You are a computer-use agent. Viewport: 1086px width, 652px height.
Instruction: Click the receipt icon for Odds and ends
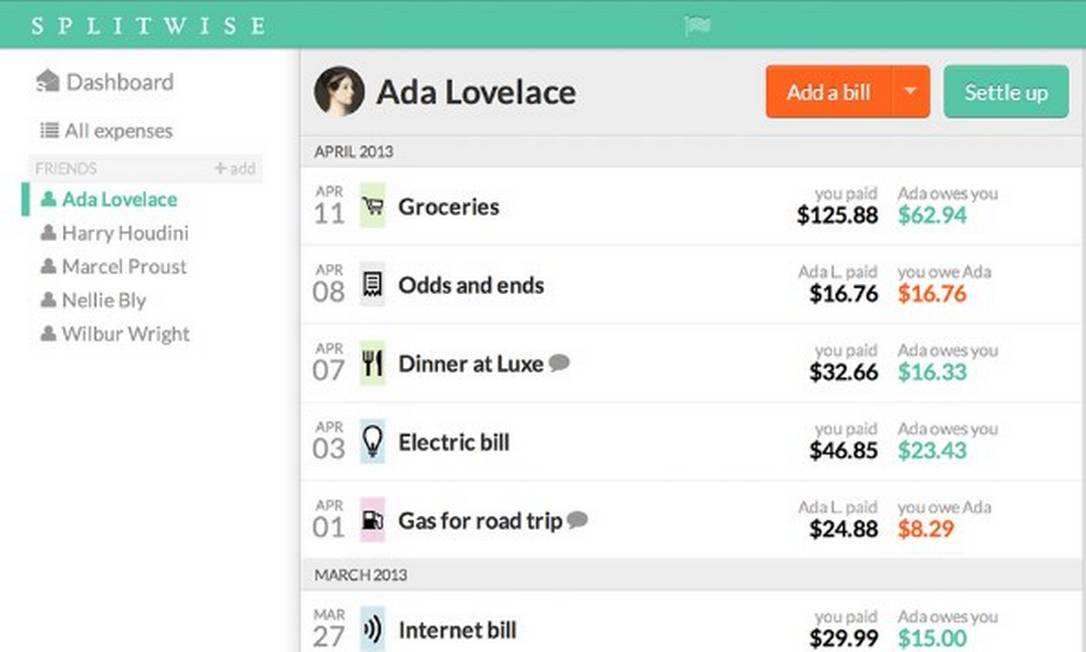coord(372,285)
